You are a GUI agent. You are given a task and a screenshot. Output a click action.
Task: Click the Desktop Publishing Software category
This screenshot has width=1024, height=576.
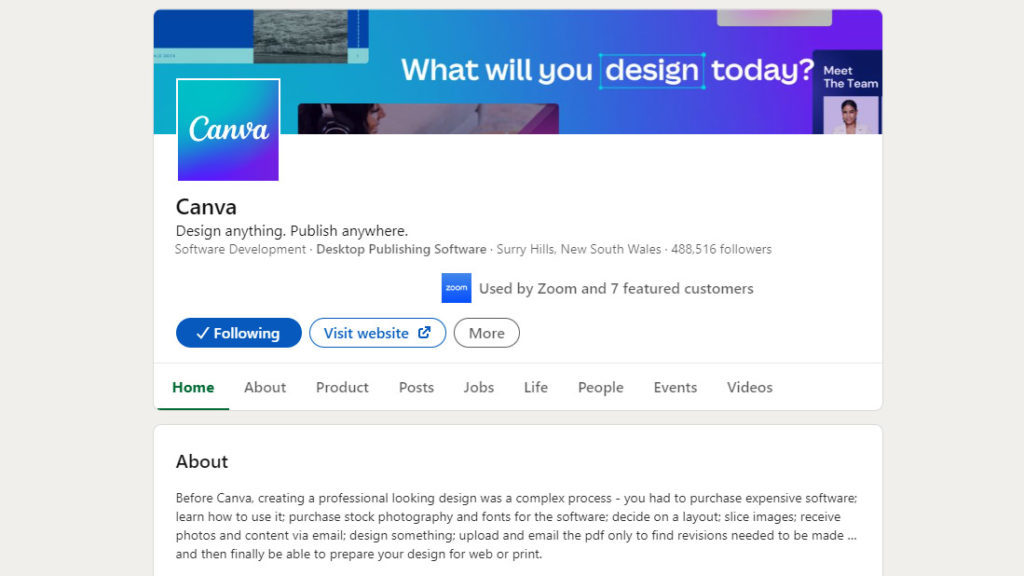[x=401, y=249]
